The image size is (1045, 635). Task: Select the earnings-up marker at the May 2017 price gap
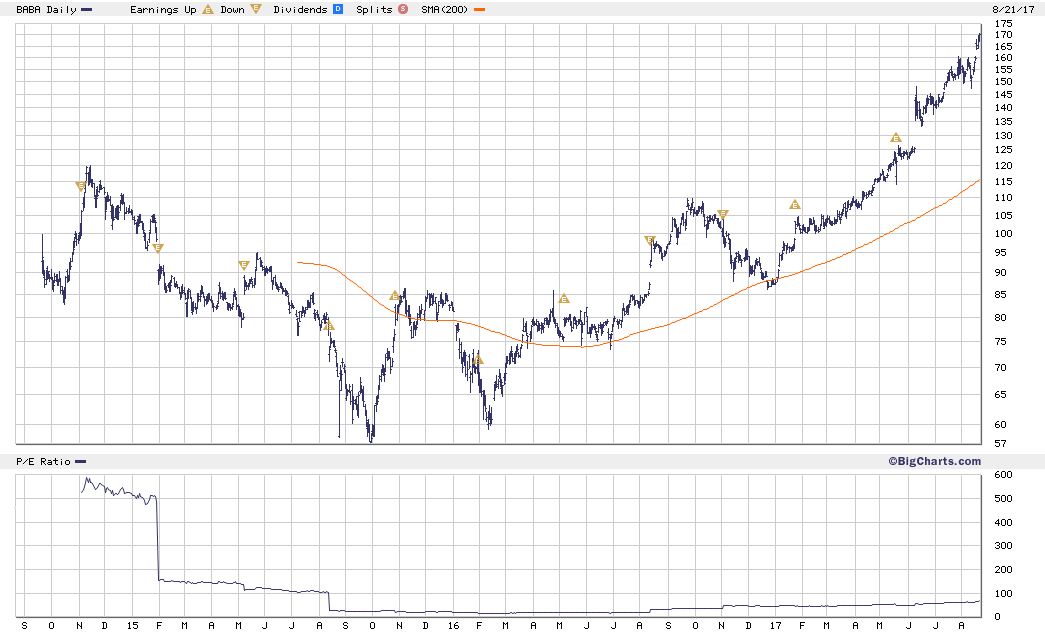(x=896, y=138)
